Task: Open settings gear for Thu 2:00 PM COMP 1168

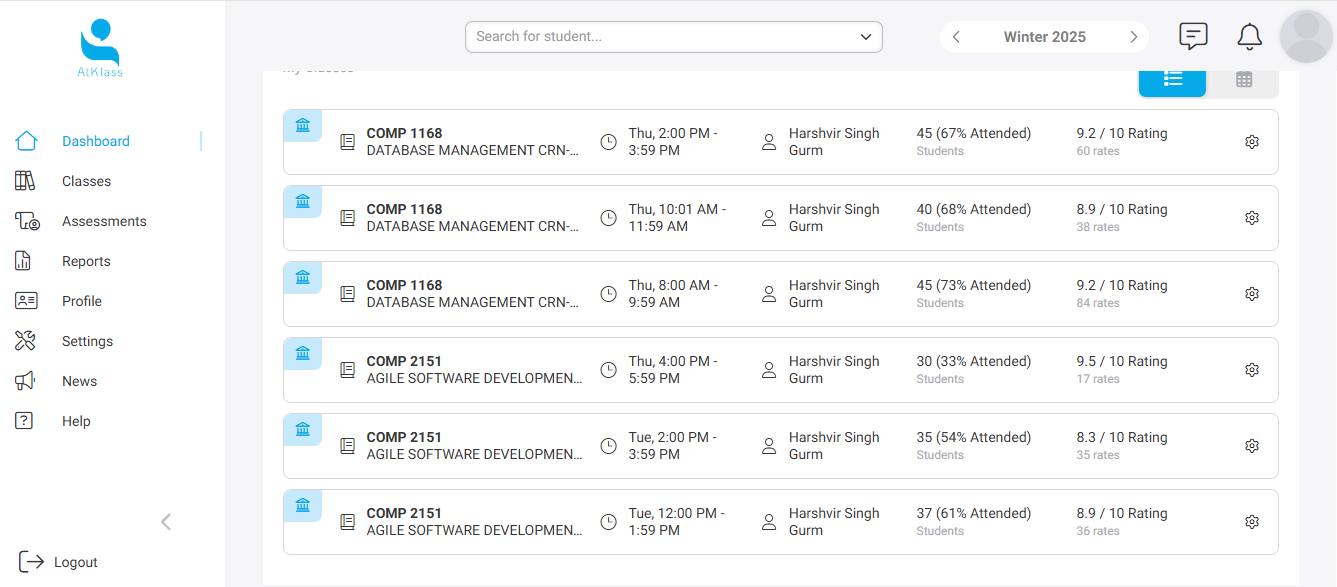Action: click(1251, 142)
